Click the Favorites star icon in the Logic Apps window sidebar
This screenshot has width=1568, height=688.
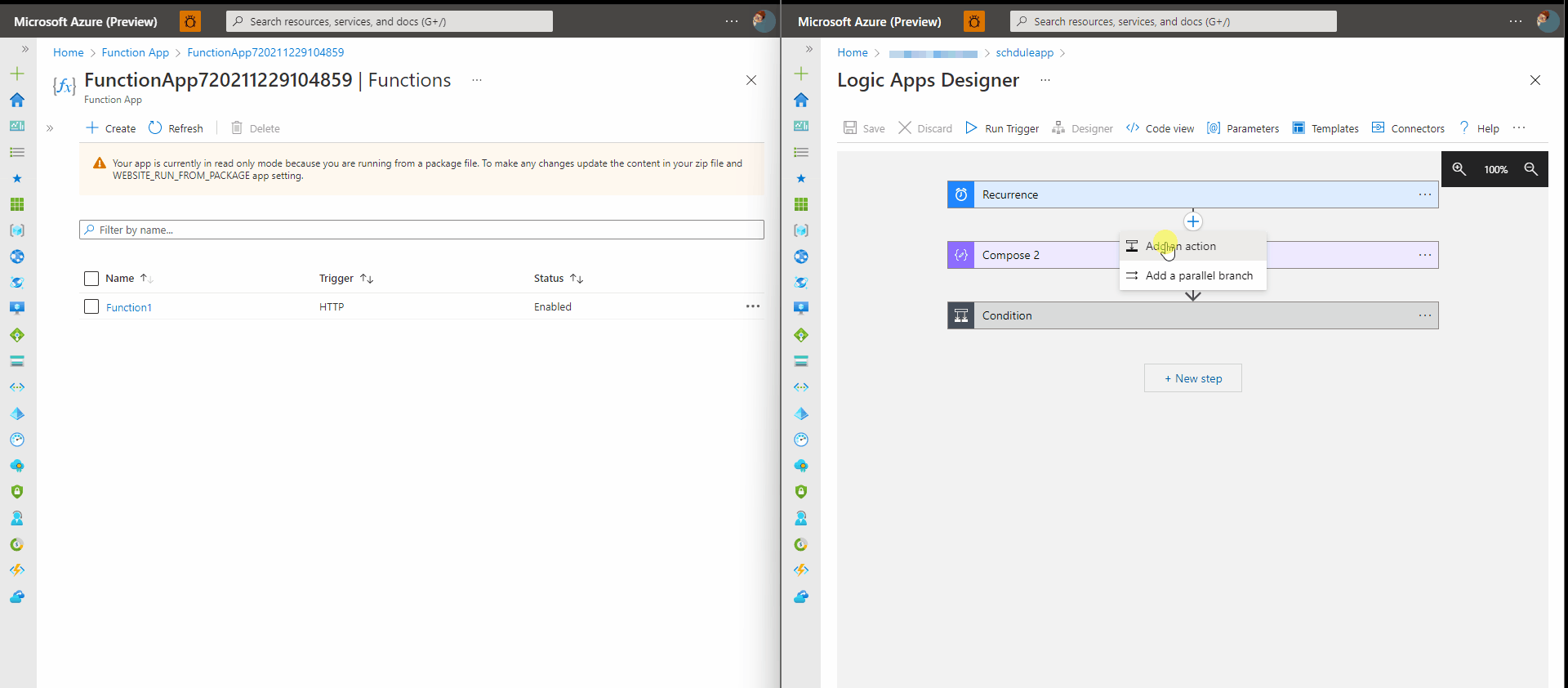(x=801, y=178)
